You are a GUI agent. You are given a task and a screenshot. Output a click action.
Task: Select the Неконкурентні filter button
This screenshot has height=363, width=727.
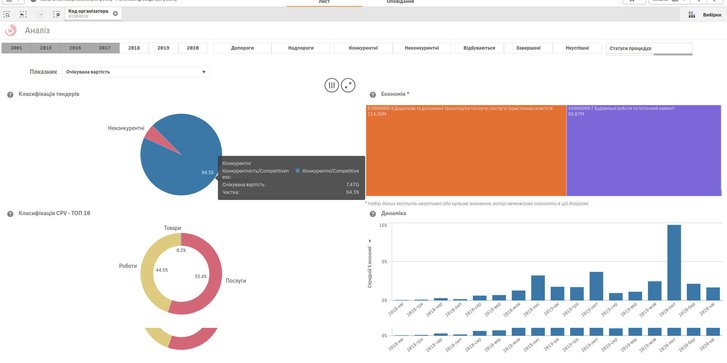point(421,48)
